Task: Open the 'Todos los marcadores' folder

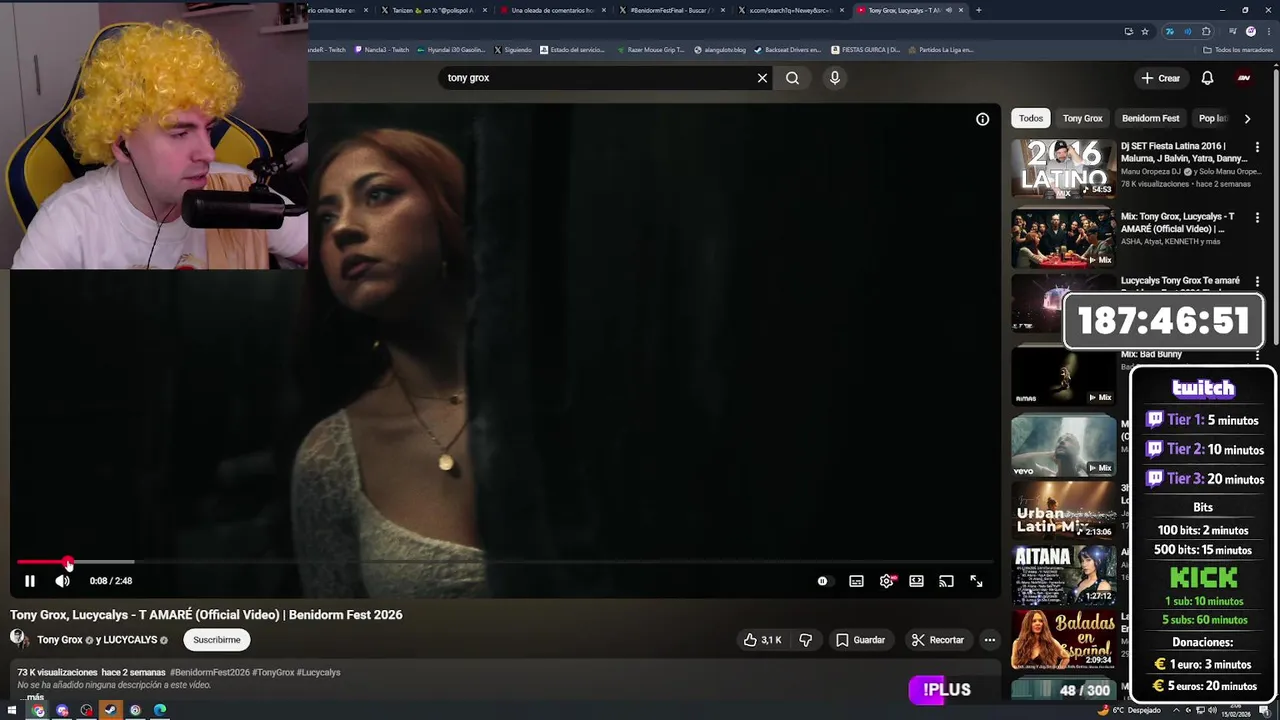Action: [1238, 49]
